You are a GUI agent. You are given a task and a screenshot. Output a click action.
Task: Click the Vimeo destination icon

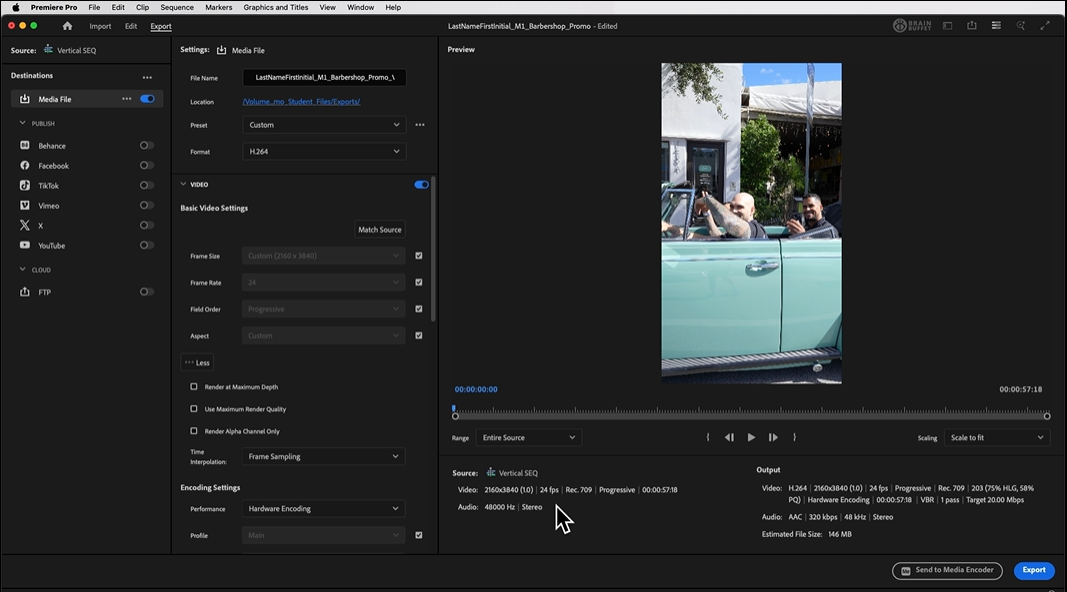point(23,205)
